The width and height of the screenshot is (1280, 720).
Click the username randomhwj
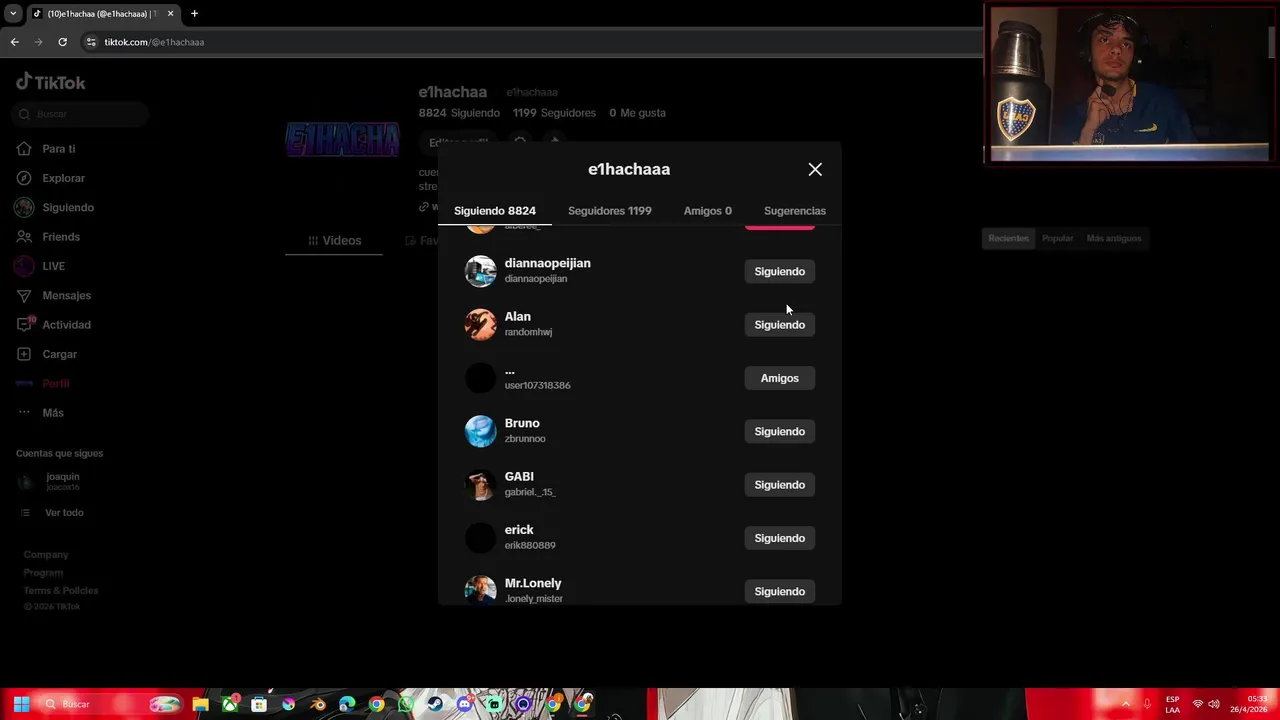(x=528, y=332)
